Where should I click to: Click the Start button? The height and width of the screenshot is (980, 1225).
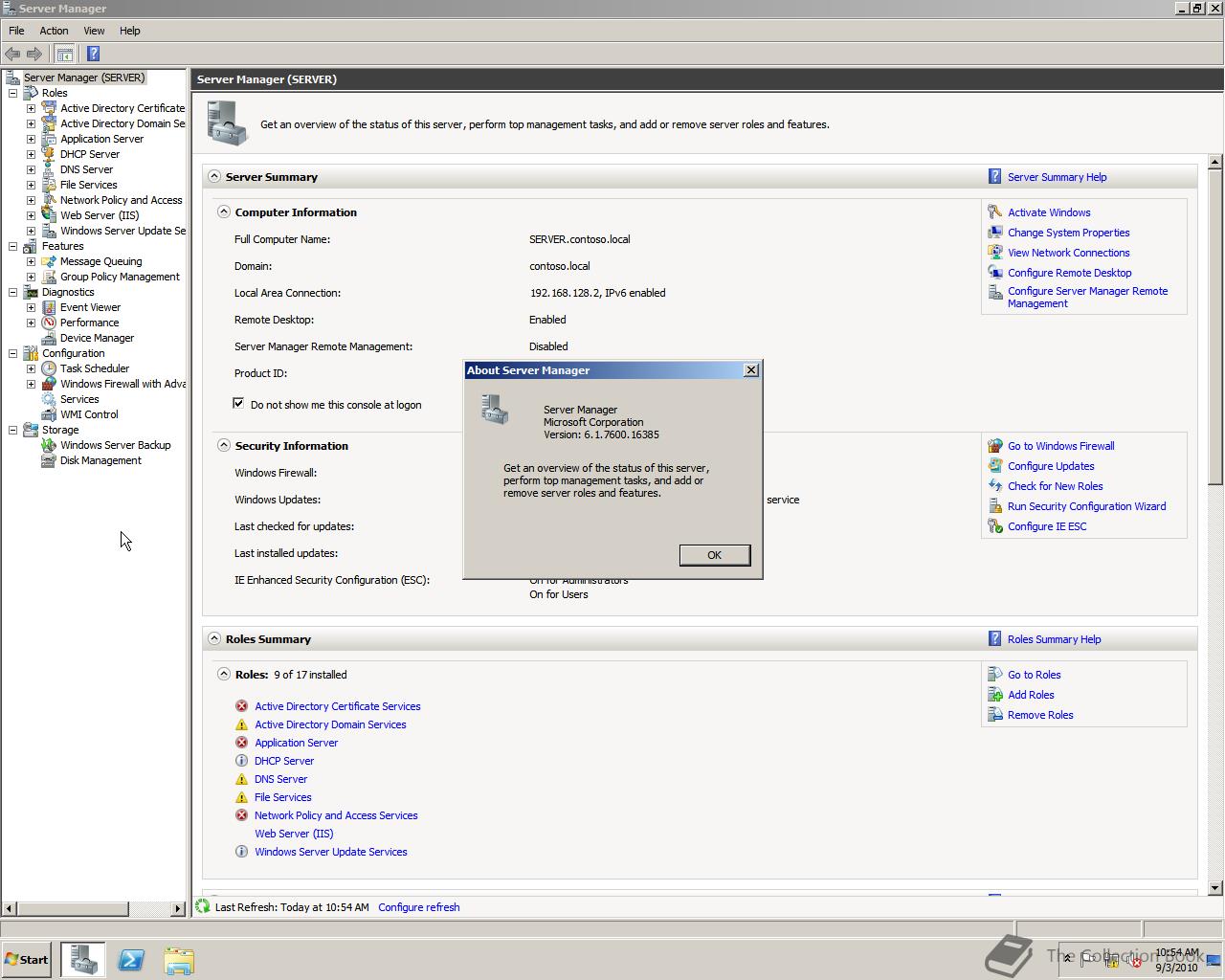[x=26, y=960]
